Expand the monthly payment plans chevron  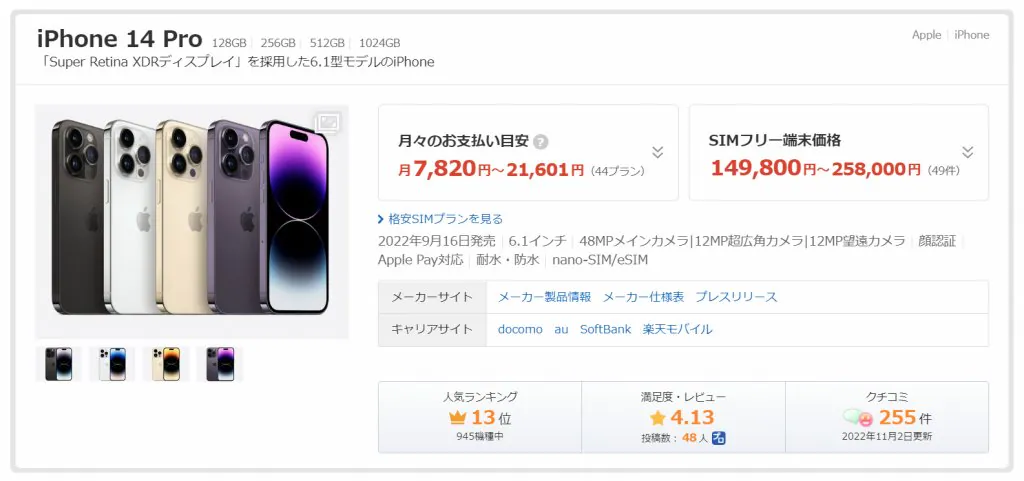(x=658, y=153)
